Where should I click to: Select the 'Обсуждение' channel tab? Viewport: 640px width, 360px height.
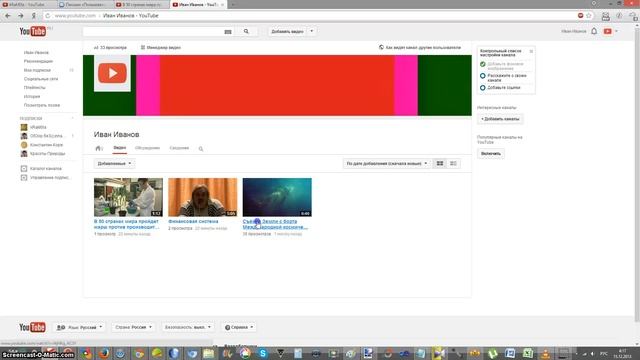[x=147, y=148]
